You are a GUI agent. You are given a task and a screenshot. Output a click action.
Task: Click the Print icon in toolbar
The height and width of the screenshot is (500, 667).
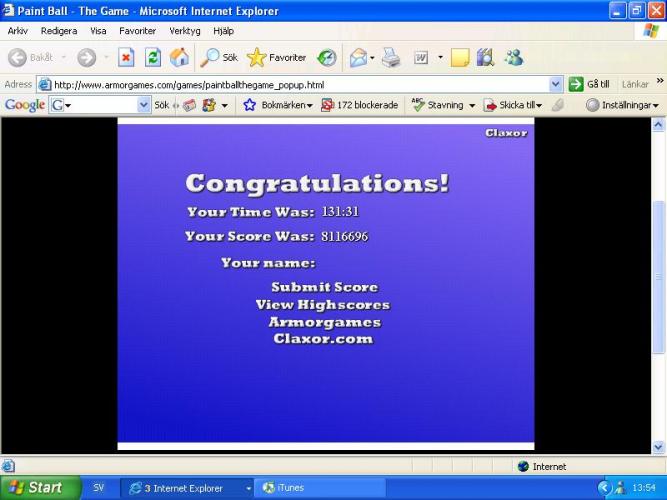click(x=392, y=58)
